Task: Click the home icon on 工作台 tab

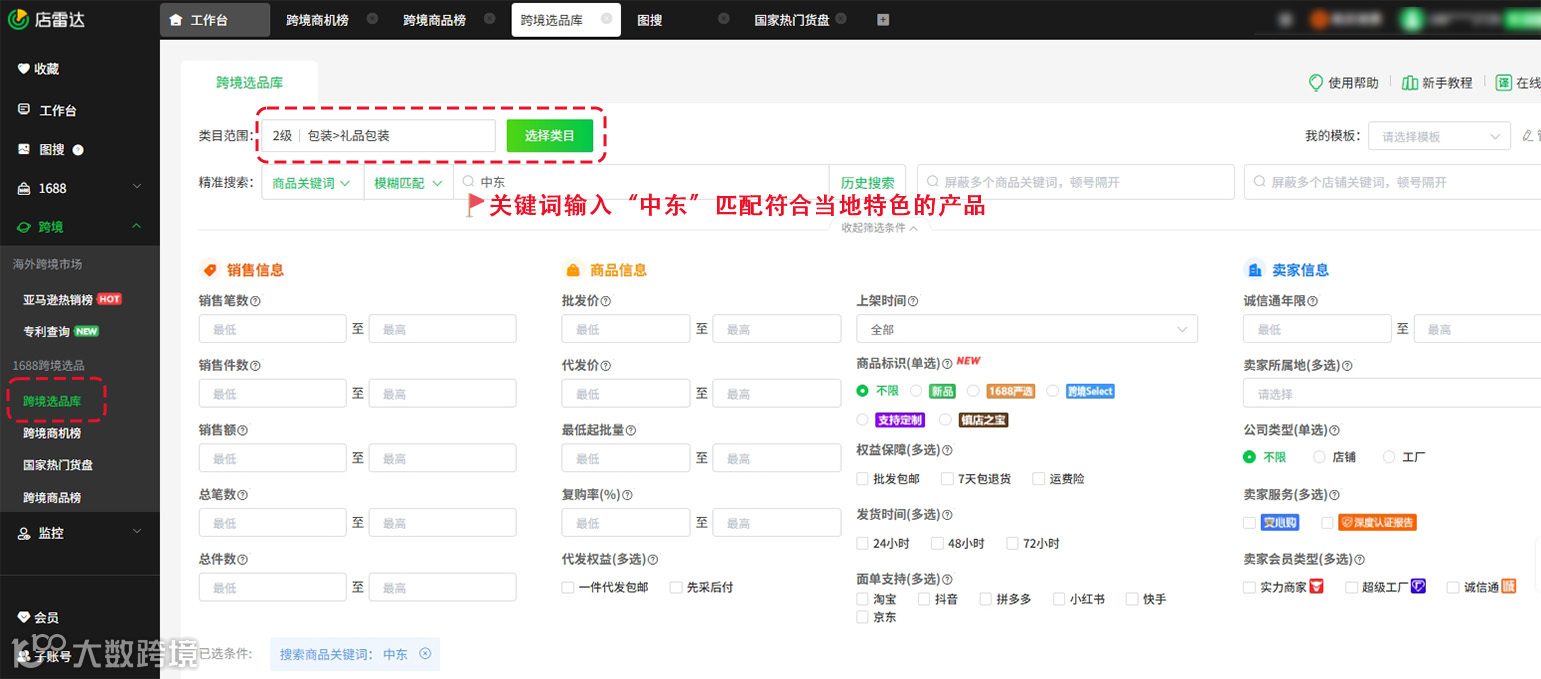Action: pyautogui.click(x=176, y=20)
